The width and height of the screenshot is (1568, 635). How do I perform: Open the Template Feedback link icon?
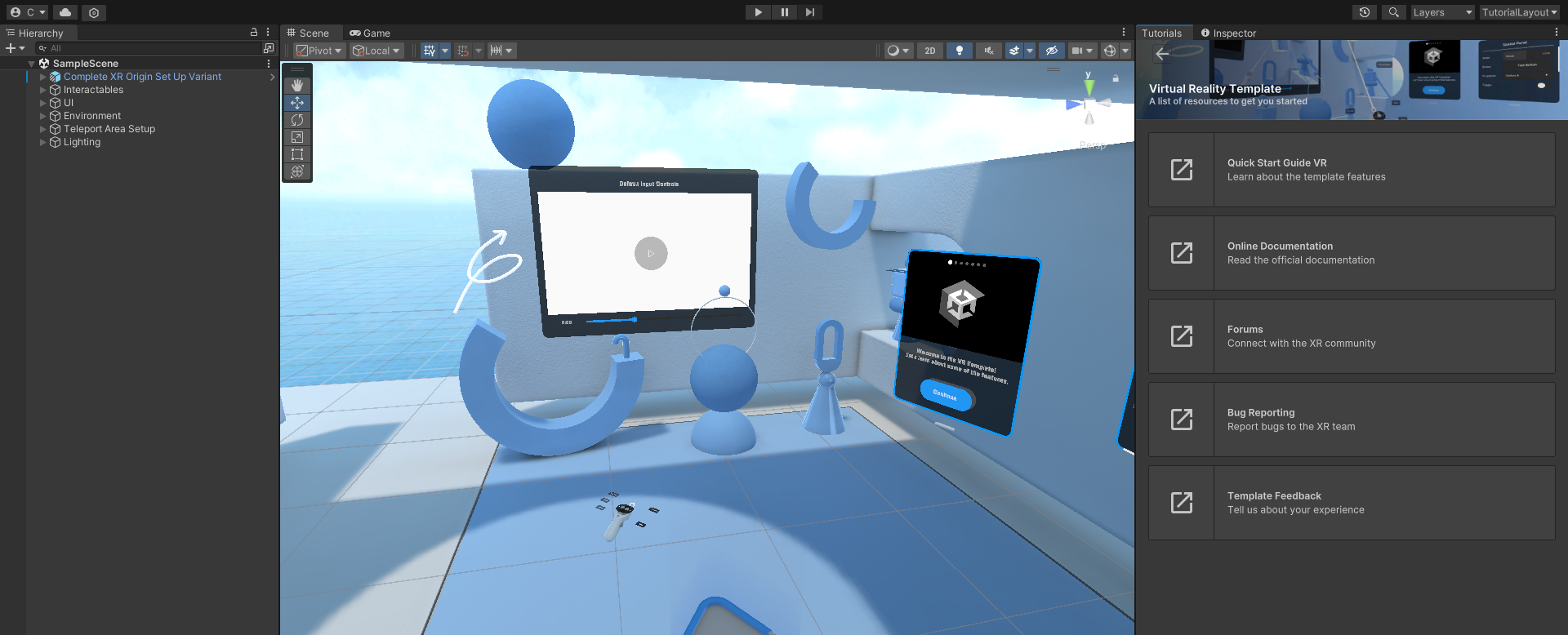point(1182,503)
